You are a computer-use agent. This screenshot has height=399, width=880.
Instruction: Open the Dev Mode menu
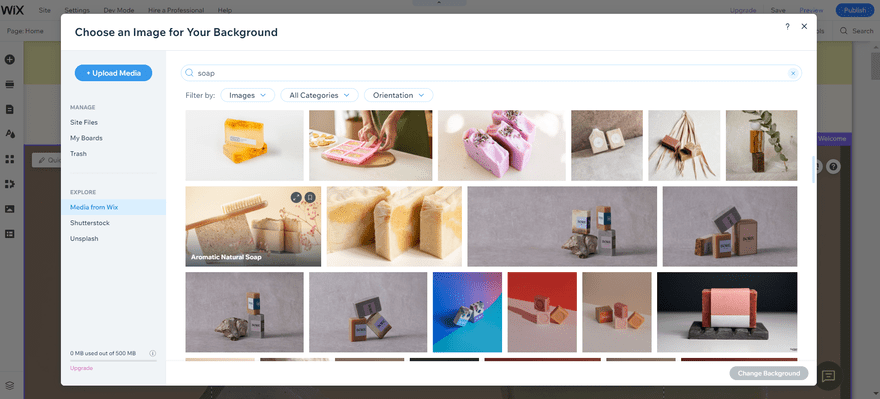118,10
